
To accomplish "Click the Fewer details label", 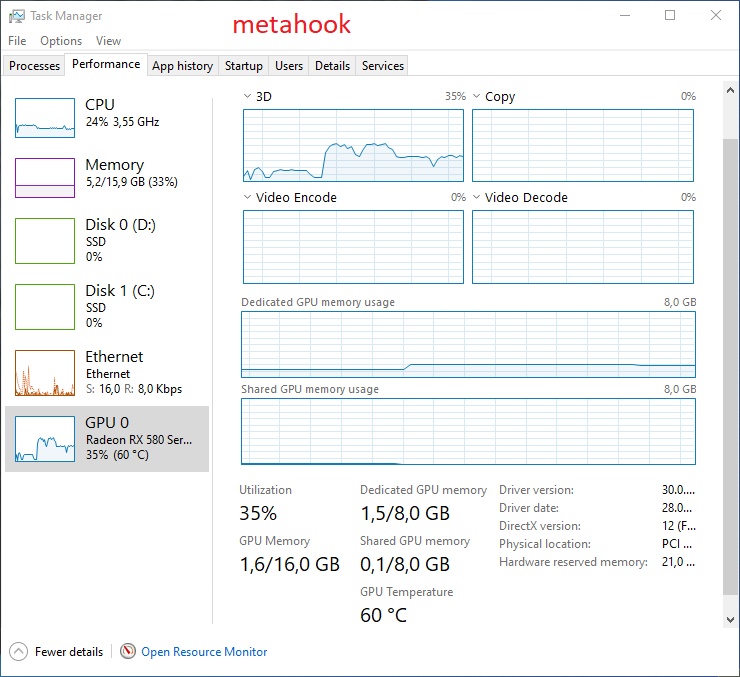I will [x=69, y=652].
